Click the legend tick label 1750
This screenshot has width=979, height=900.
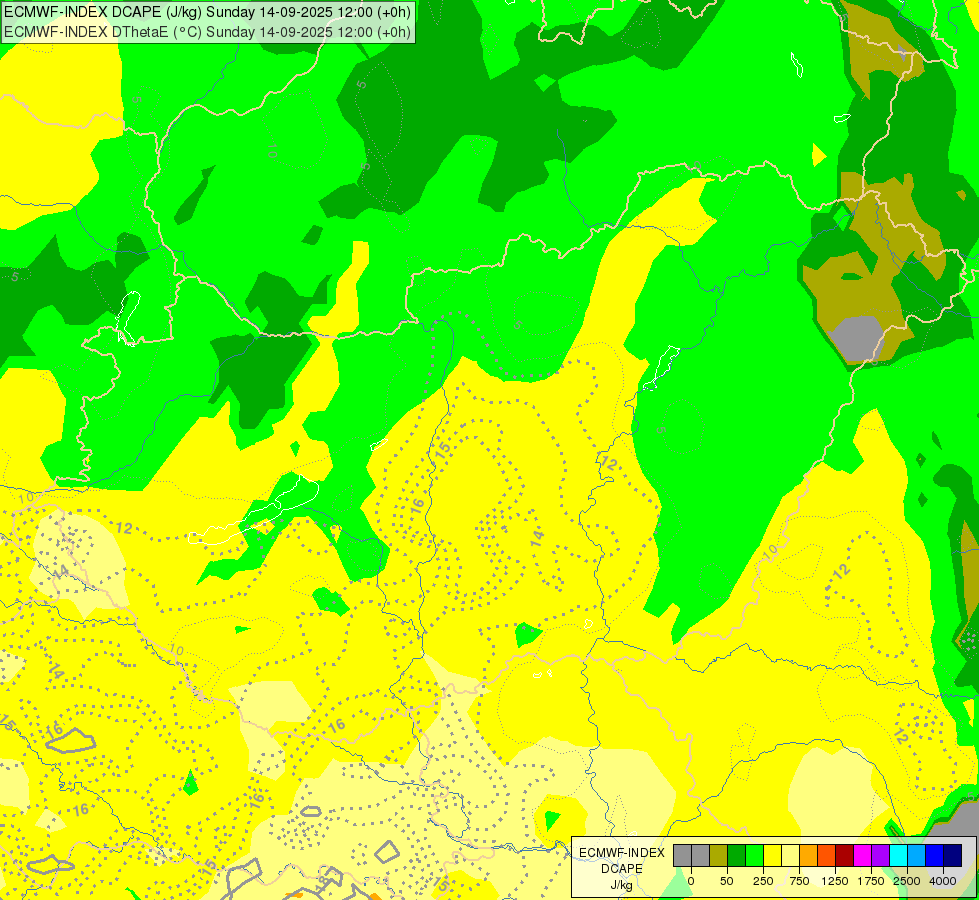point(871,881)
